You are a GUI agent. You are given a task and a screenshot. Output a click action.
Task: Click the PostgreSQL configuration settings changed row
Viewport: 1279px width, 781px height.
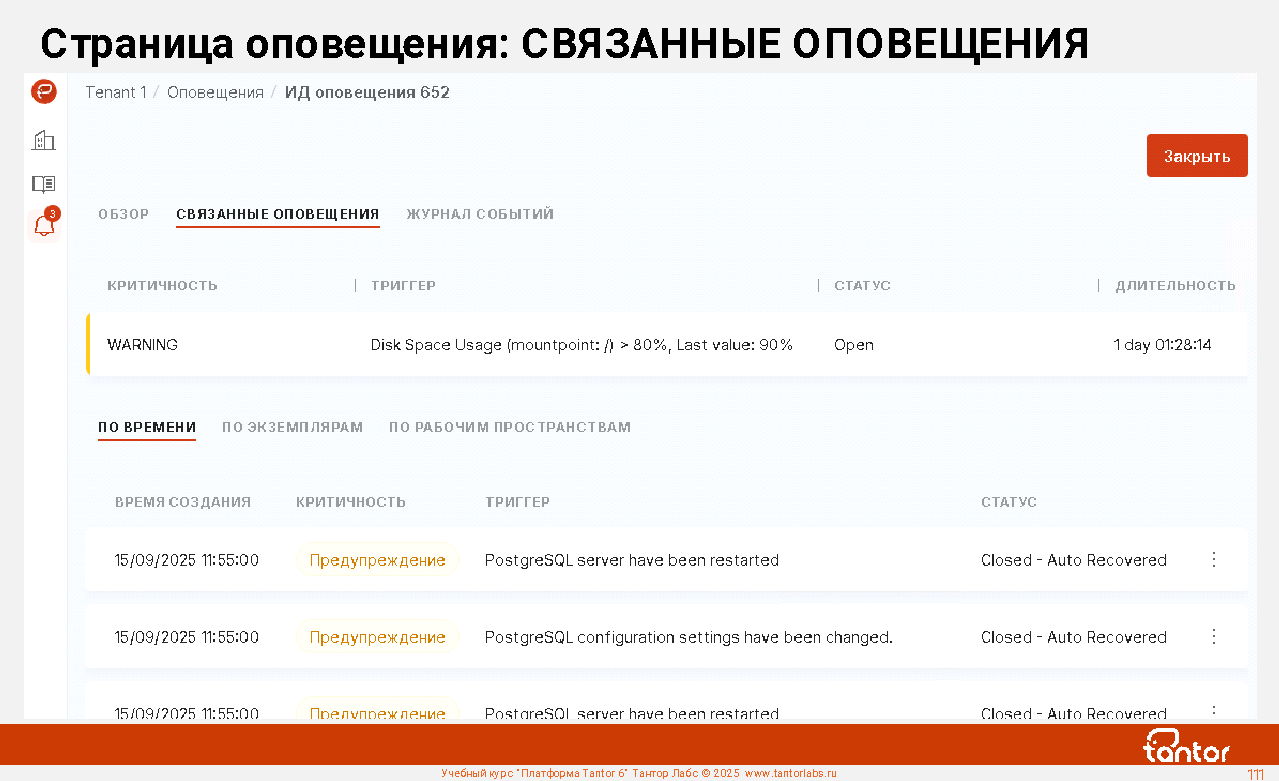click(x=688, y=637)
